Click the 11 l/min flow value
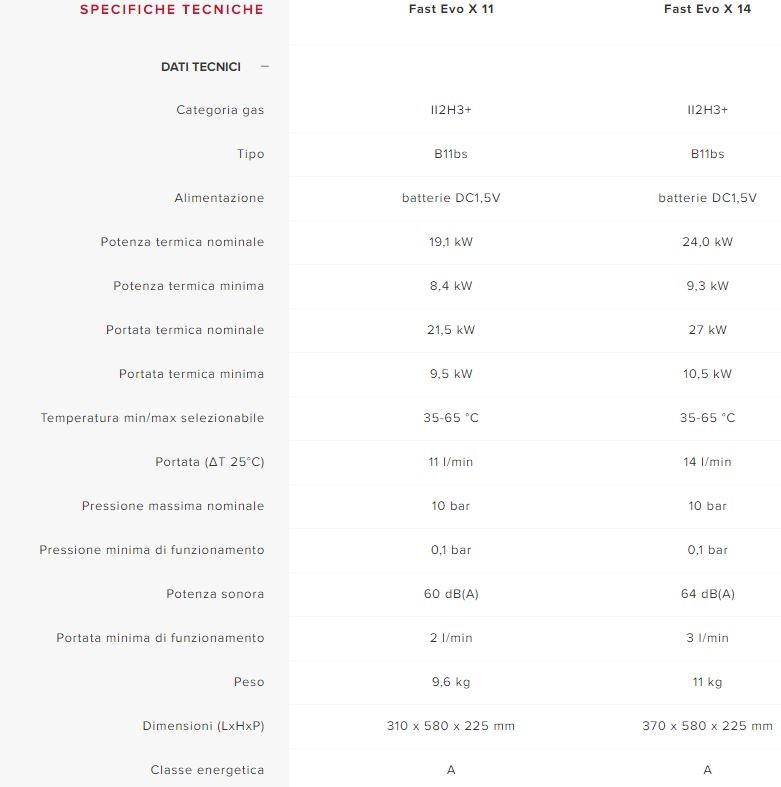This screenshot has width=781, height=787. [x=451, y=462]
